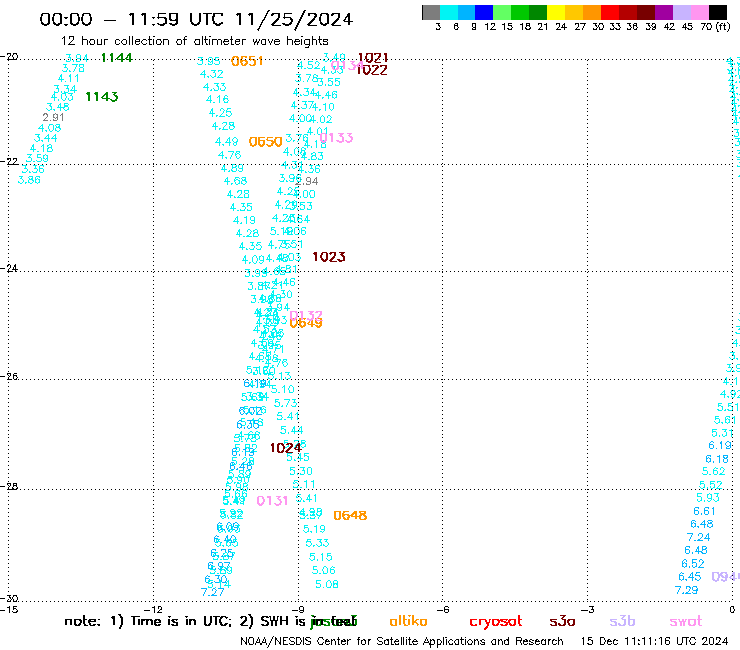Select the s3a satellite legend label
This screenshot has width=740, height=650.
click(x=562, y=621)
